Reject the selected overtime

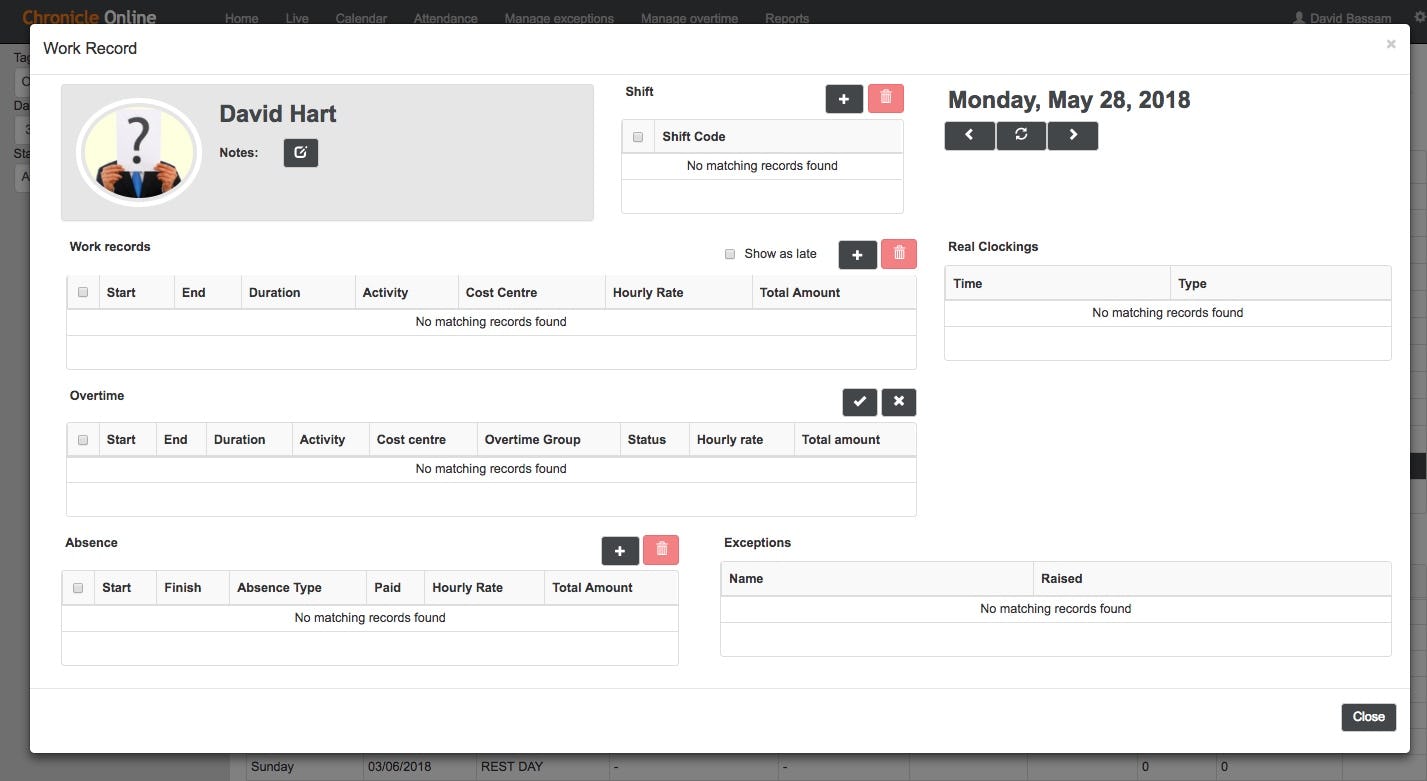(x=897, y=401)
